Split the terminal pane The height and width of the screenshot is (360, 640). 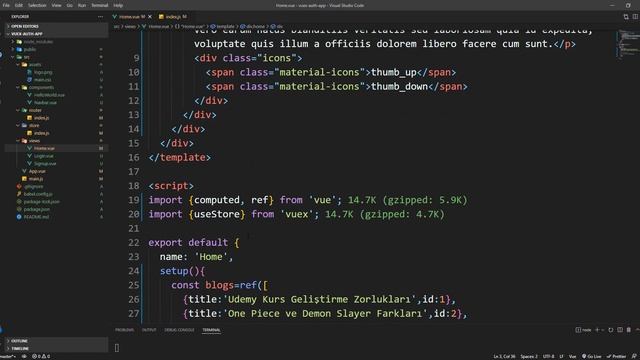coord(620,330)
